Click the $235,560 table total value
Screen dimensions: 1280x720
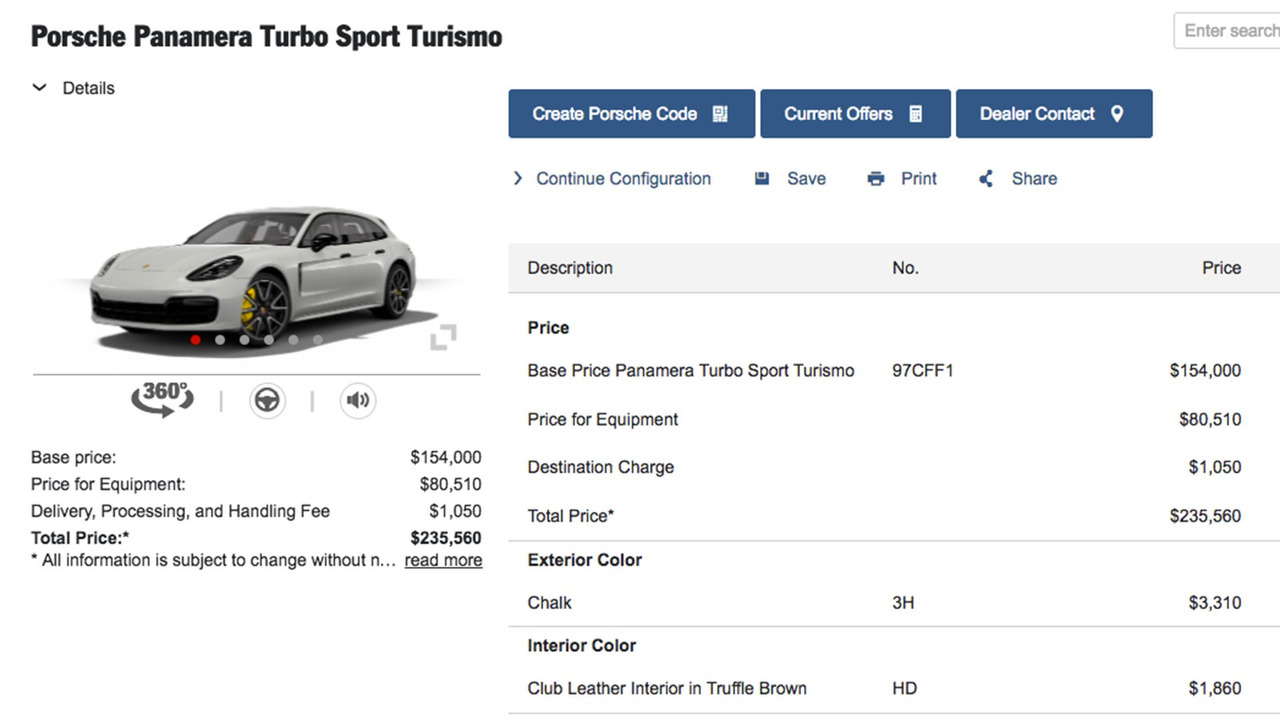click(x=1205, y=516)
